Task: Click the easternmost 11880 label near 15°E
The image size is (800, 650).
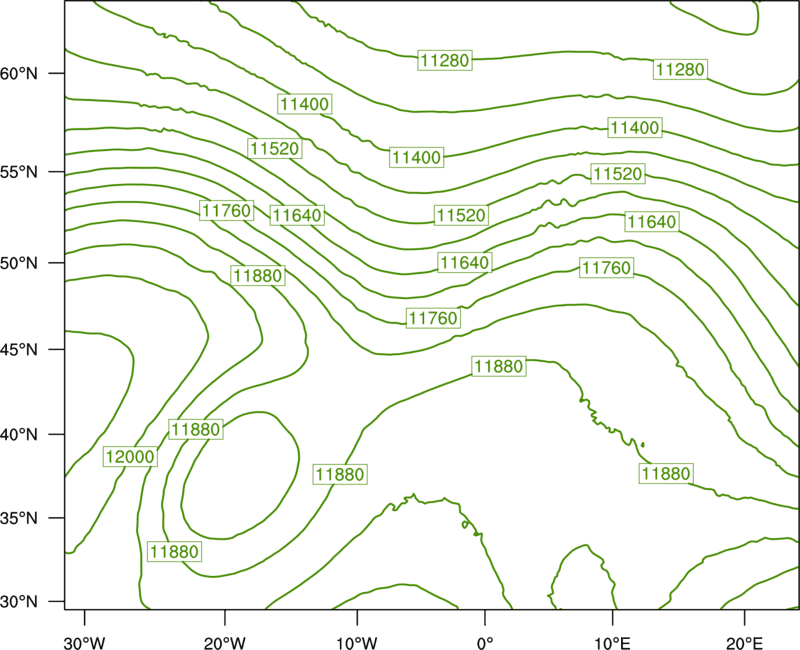Action: pyautogui.click(x=666, y=473)
